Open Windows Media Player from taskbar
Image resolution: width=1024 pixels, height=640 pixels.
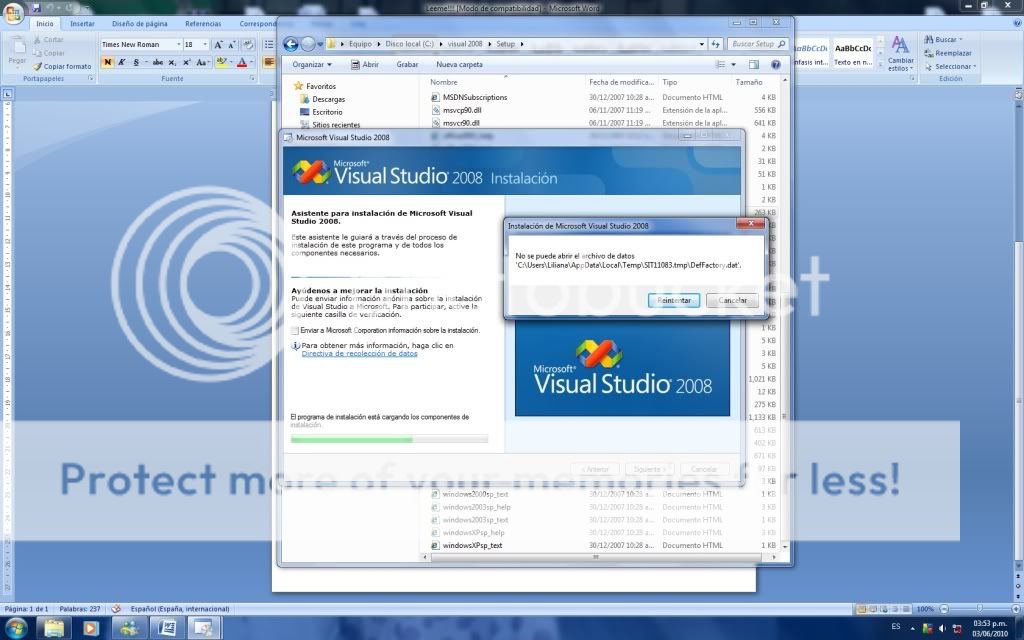point(91,628)
